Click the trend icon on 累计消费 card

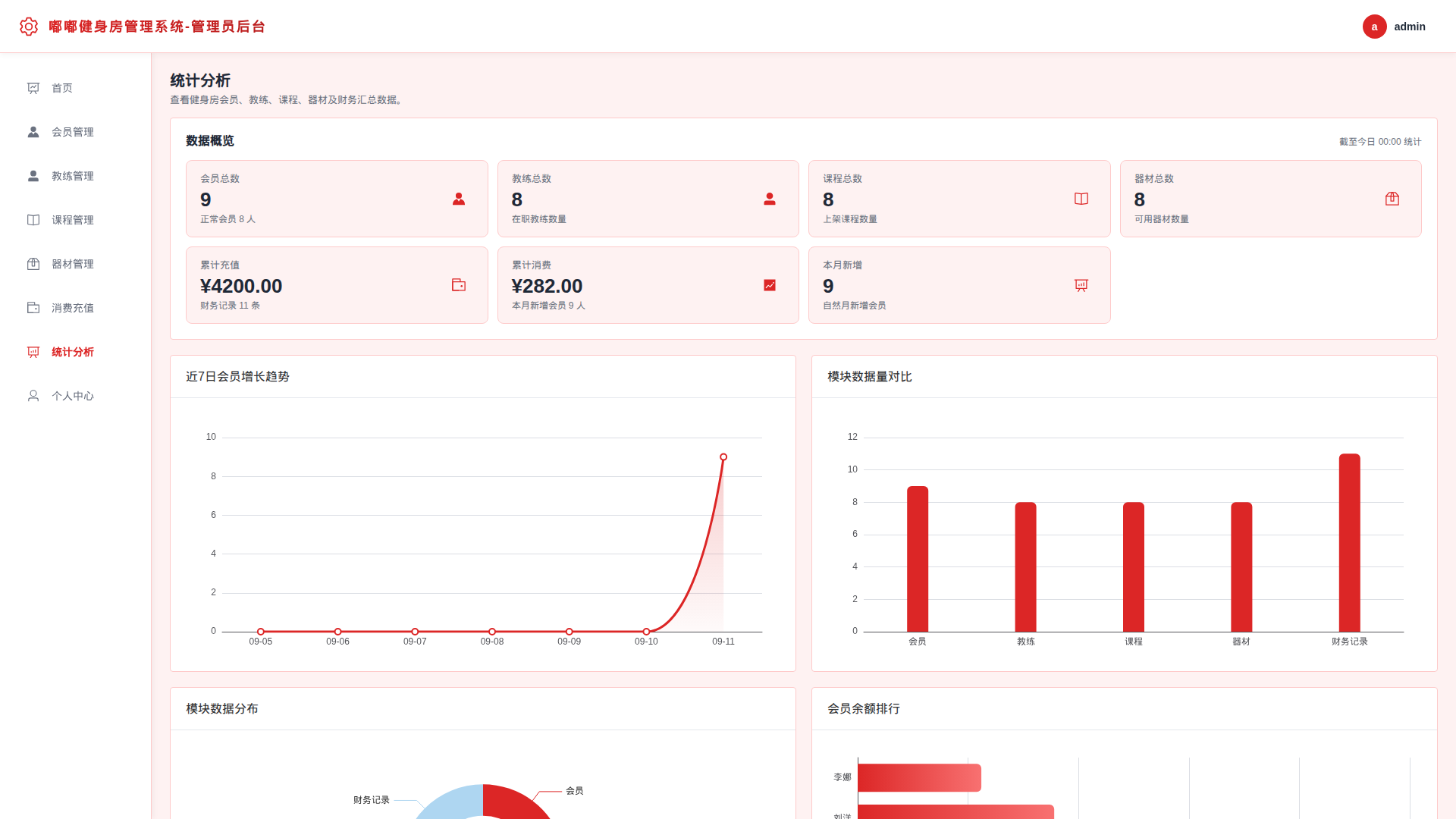tap(770, 285)
